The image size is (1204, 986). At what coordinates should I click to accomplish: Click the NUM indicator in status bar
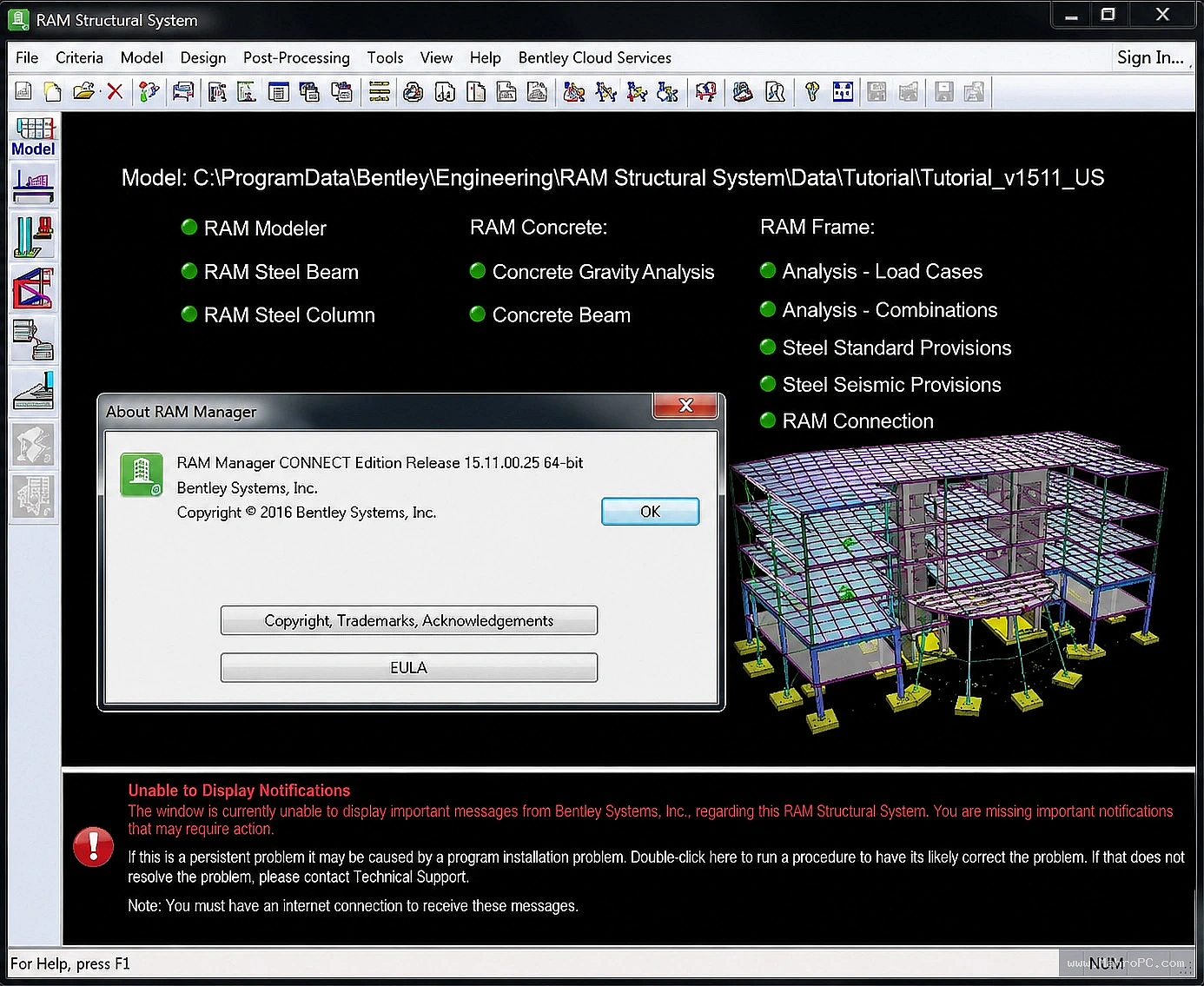tap(1107, 963)
